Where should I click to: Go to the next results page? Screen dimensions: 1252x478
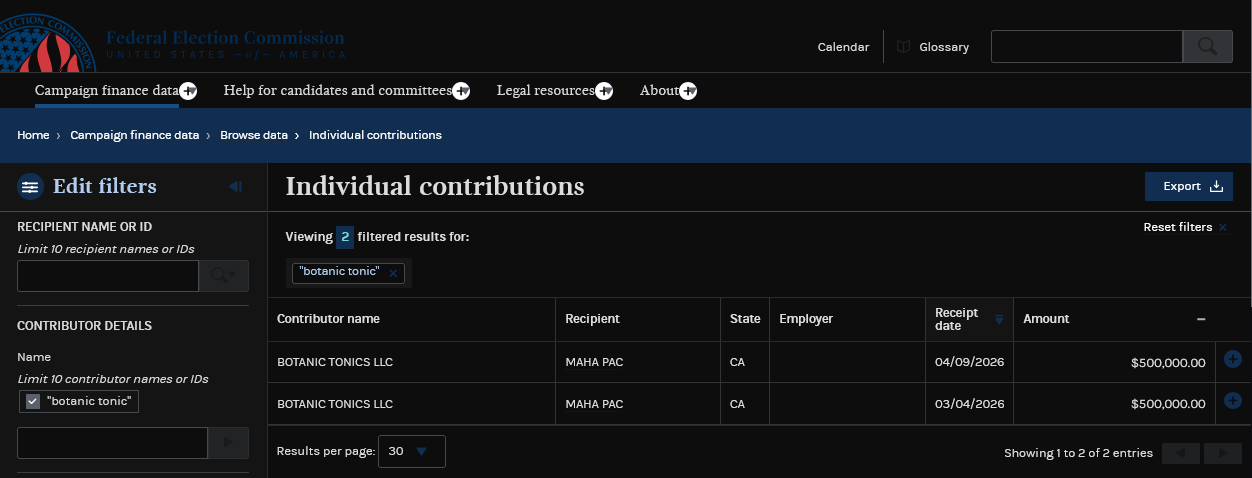(1223, 453)
